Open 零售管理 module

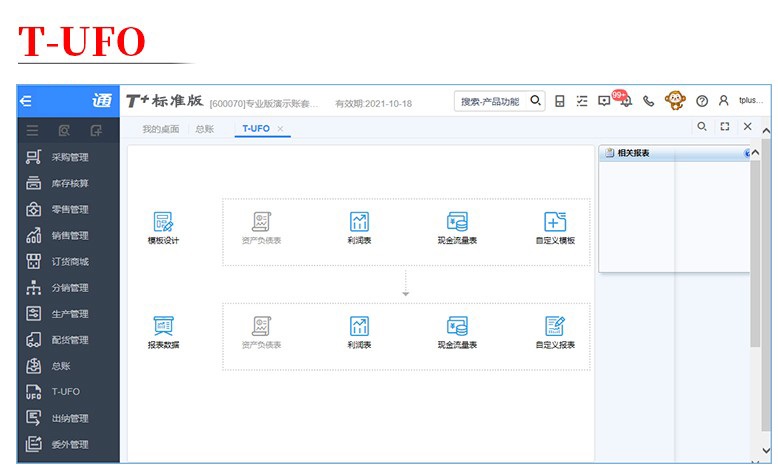click(68, 209)
